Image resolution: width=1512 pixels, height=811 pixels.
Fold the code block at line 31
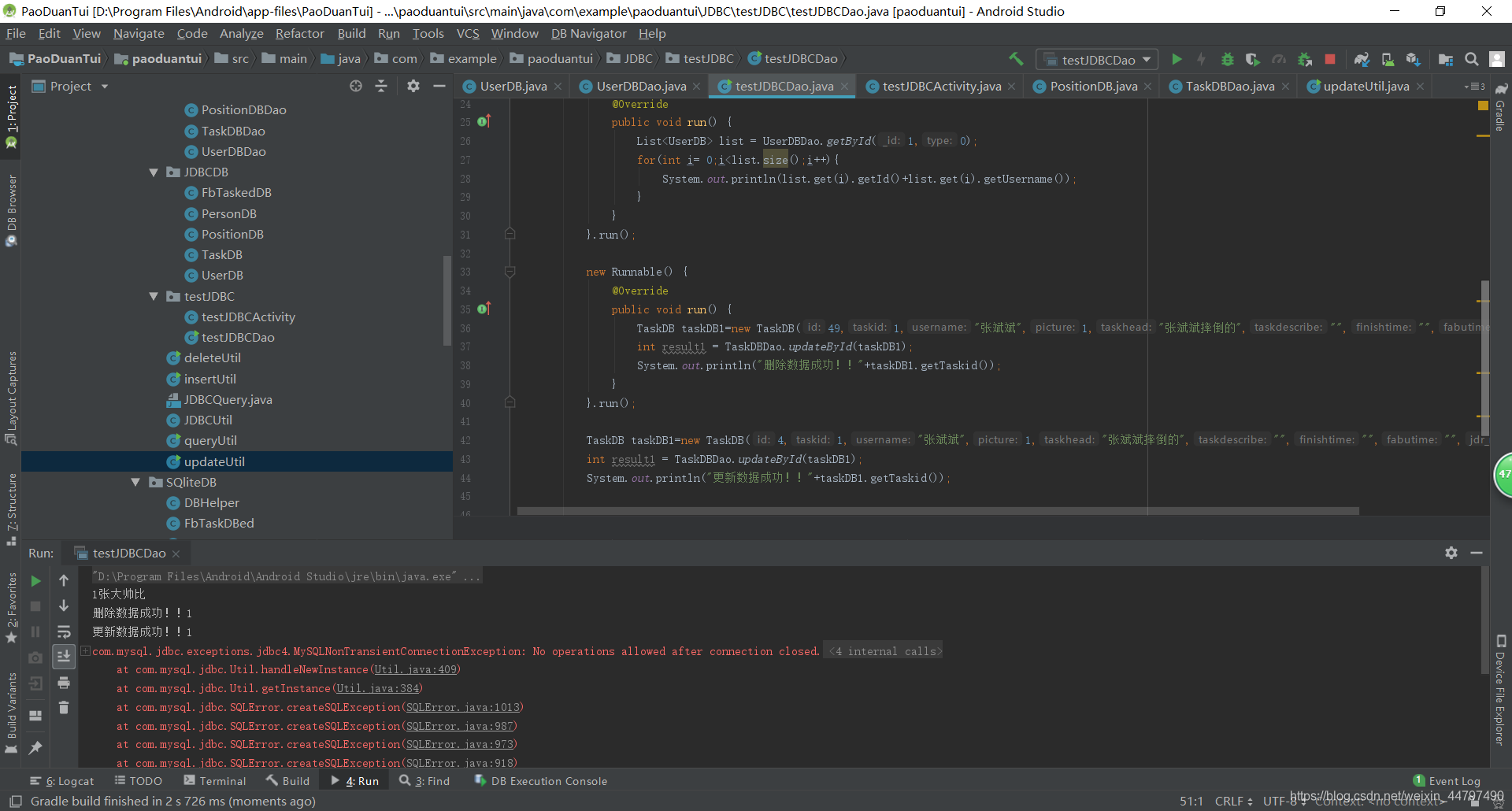pos(510,234)
